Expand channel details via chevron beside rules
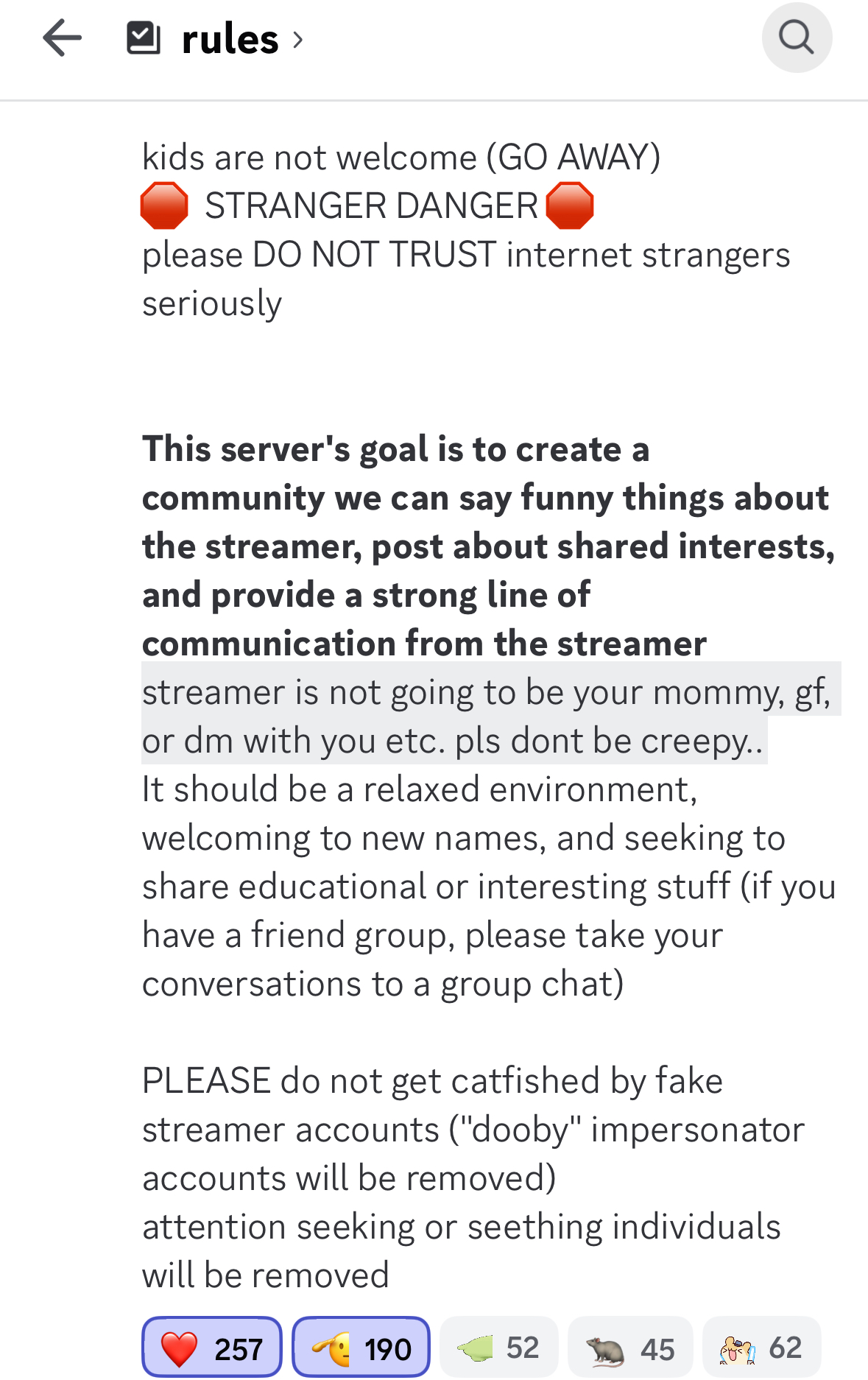This screenshot has width=868, height=1380. 298,40
